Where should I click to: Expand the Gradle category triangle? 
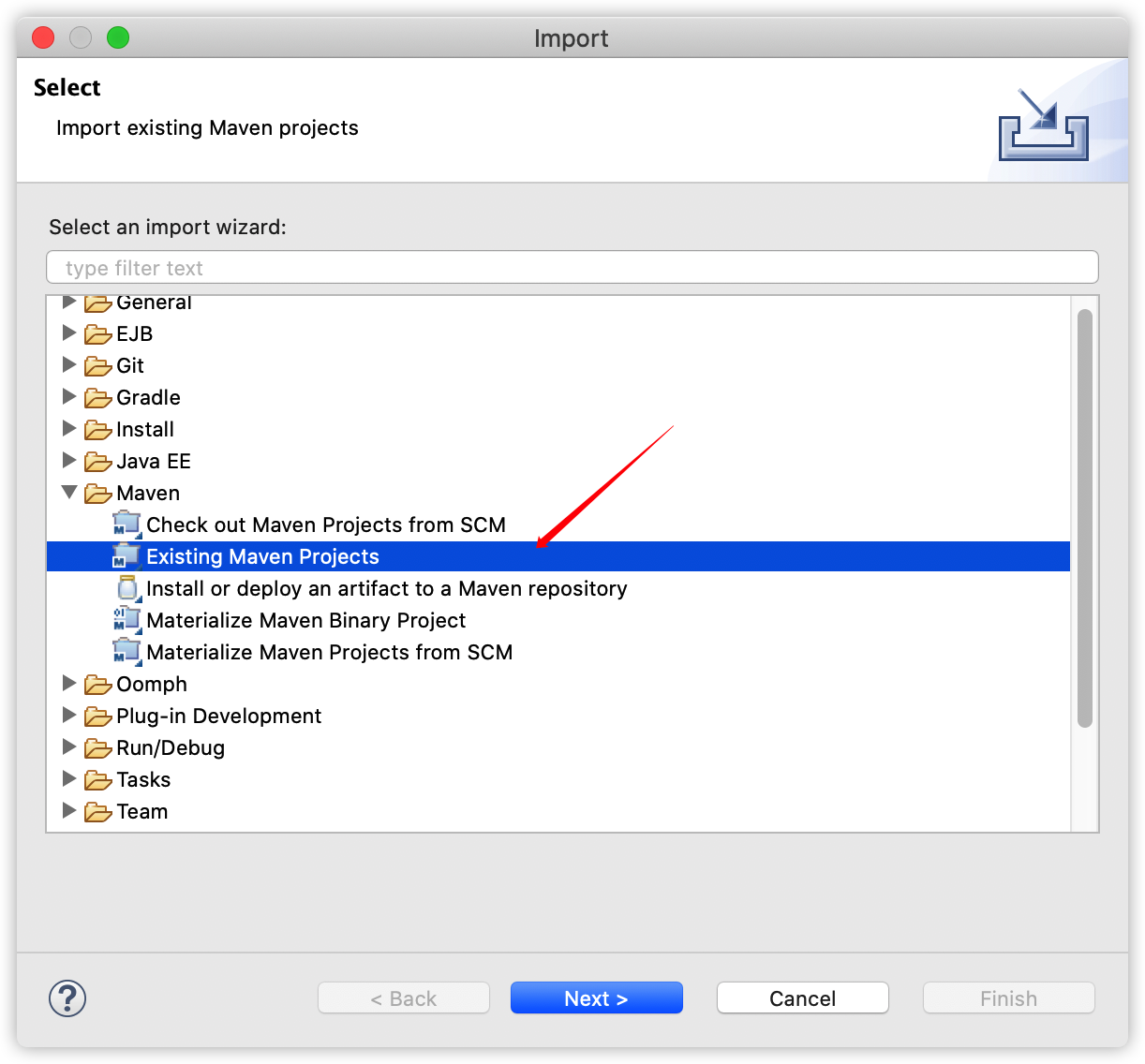pyautogui.click(x=68, y=396)
